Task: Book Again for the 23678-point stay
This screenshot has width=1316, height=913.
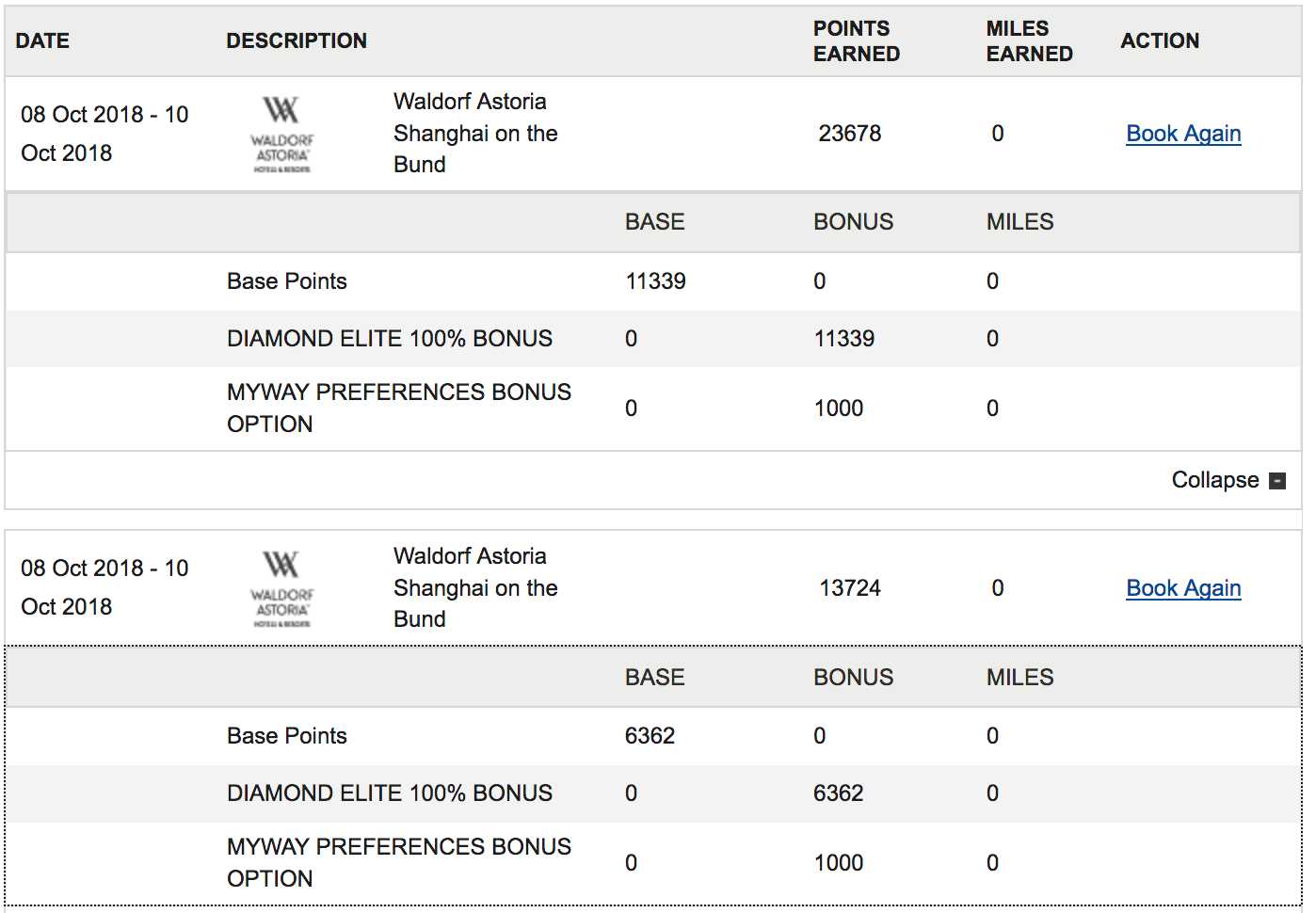Action: tap(1183, 134)
